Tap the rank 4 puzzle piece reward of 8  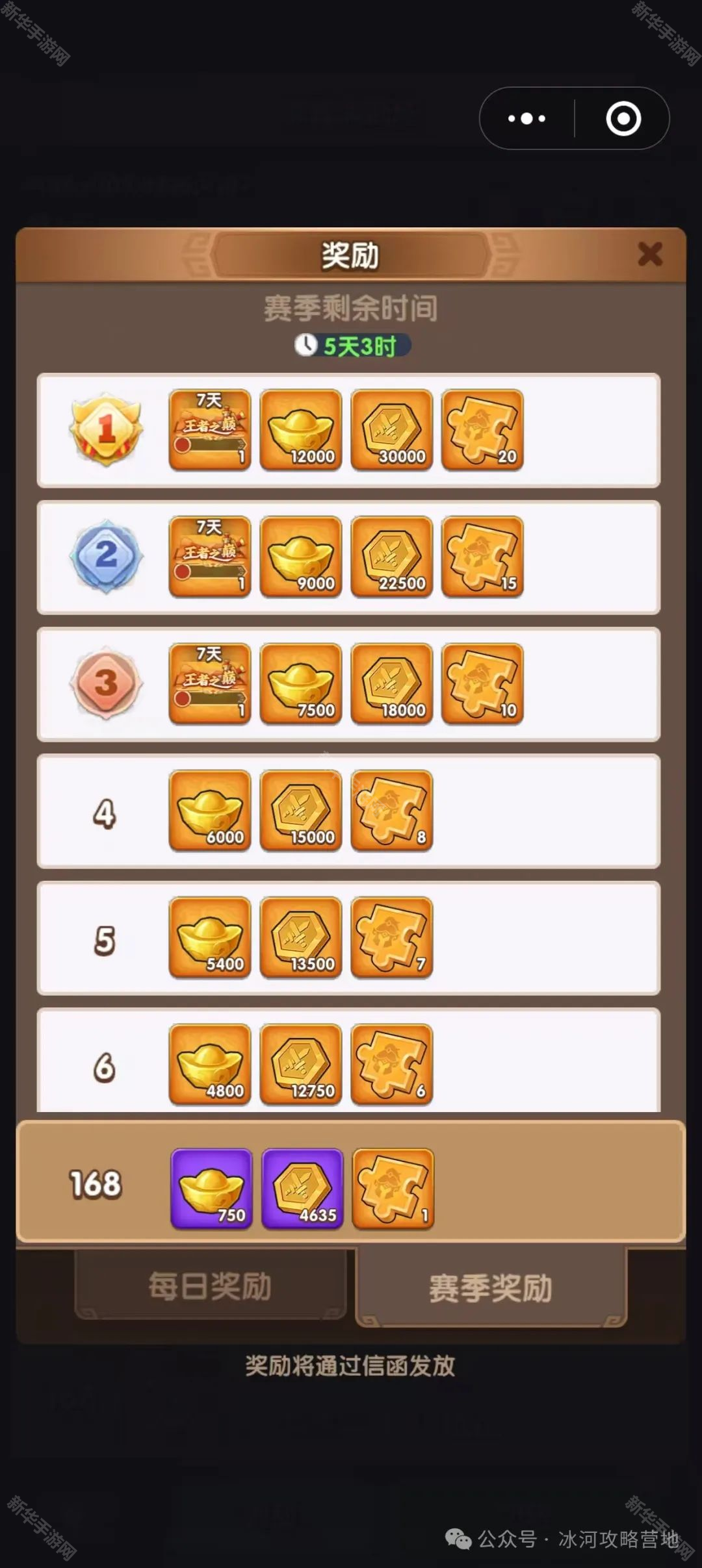coord(392,811)
